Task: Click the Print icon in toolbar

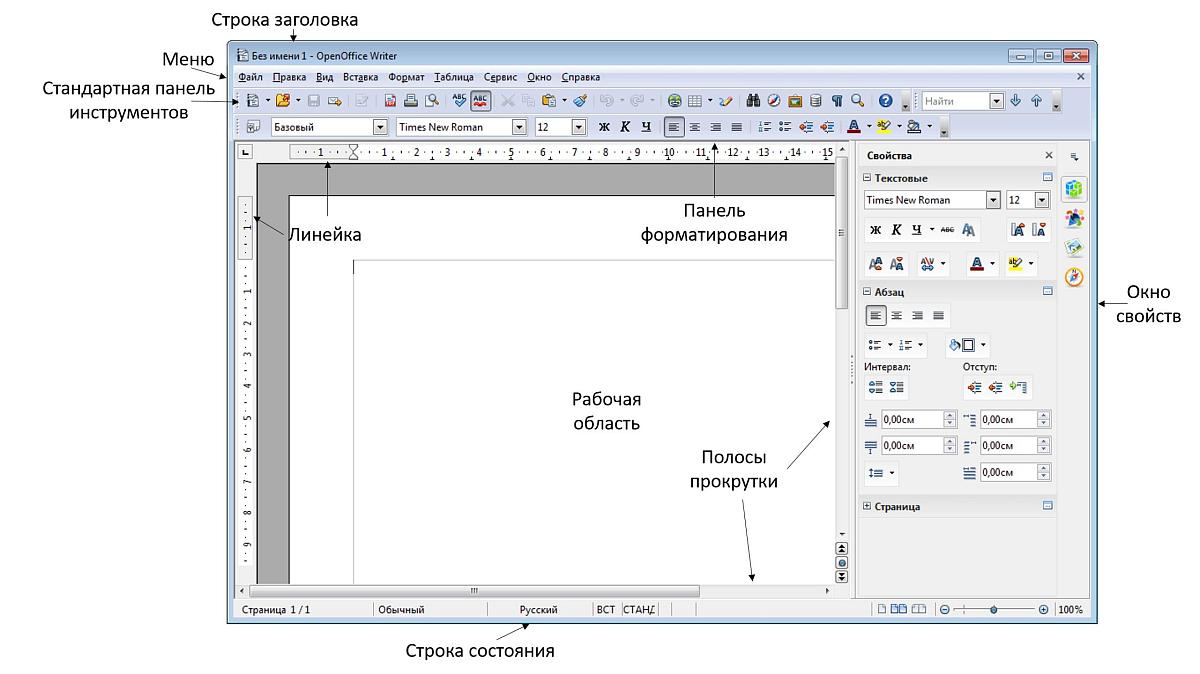Action: click(410, 101)
